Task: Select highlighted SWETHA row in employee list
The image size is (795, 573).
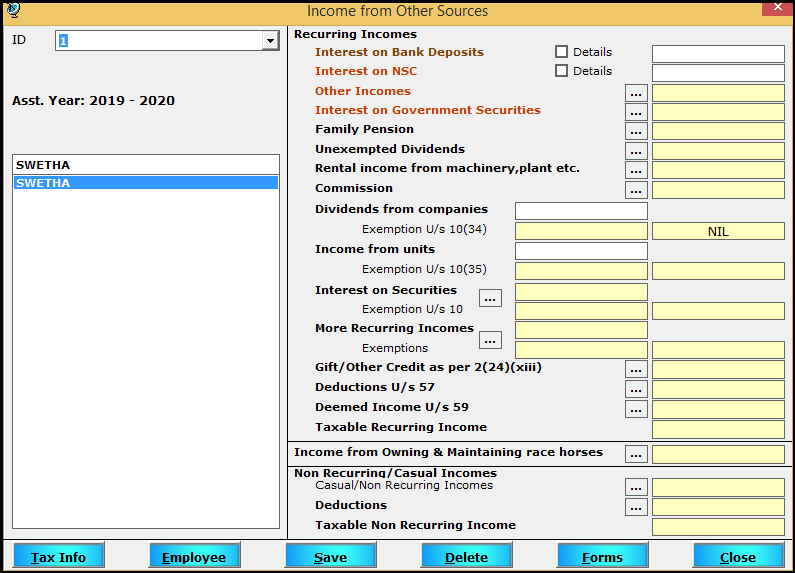Action: click(146, 183)
